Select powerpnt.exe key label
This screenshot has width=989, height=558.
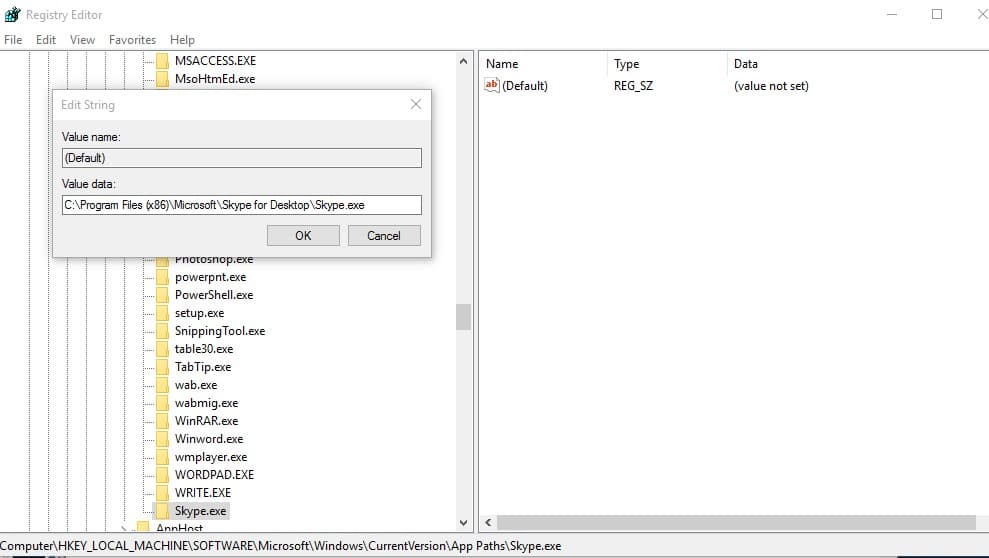pos(211,277)
